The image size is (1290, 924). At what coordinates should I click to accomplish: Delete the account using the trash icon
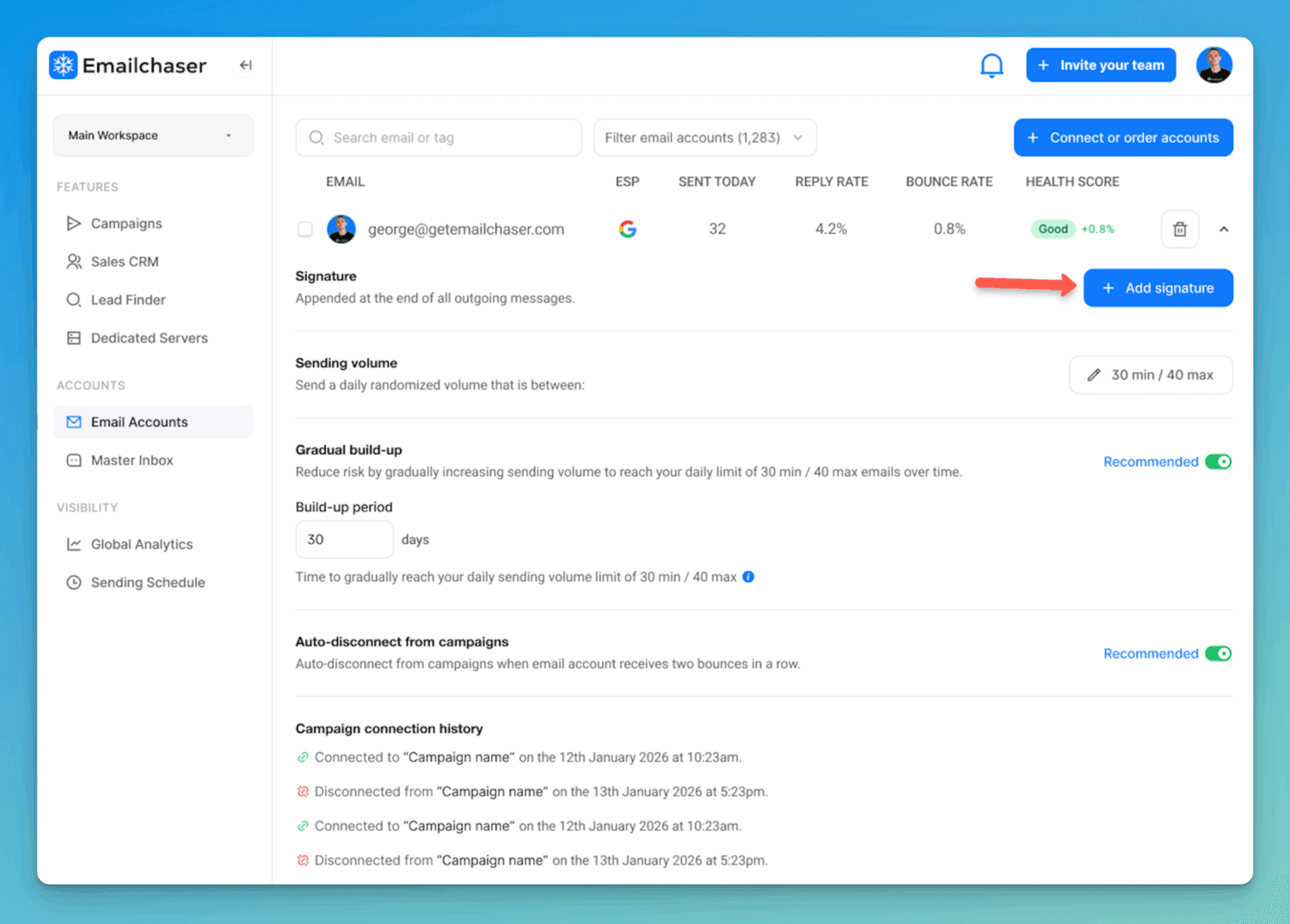[x=1180, y=229]
